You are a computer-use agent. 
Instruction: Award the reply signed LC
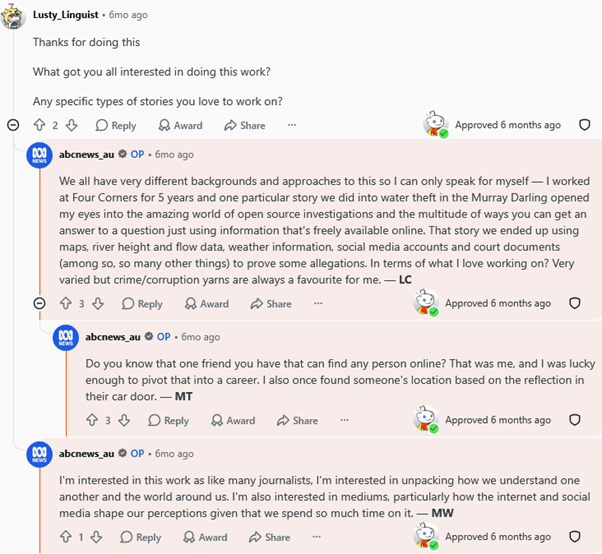(207, 304)
